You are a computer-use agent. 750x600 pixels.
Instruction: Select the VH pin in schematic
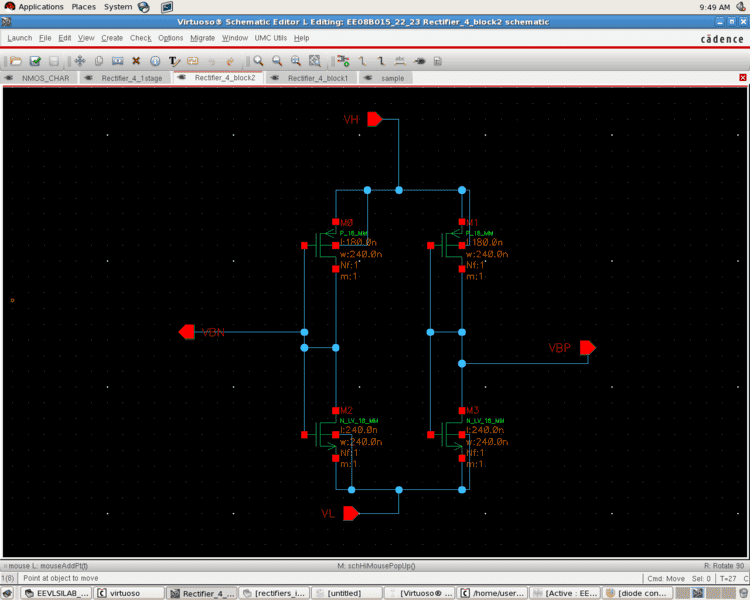(x=374, y=119)
